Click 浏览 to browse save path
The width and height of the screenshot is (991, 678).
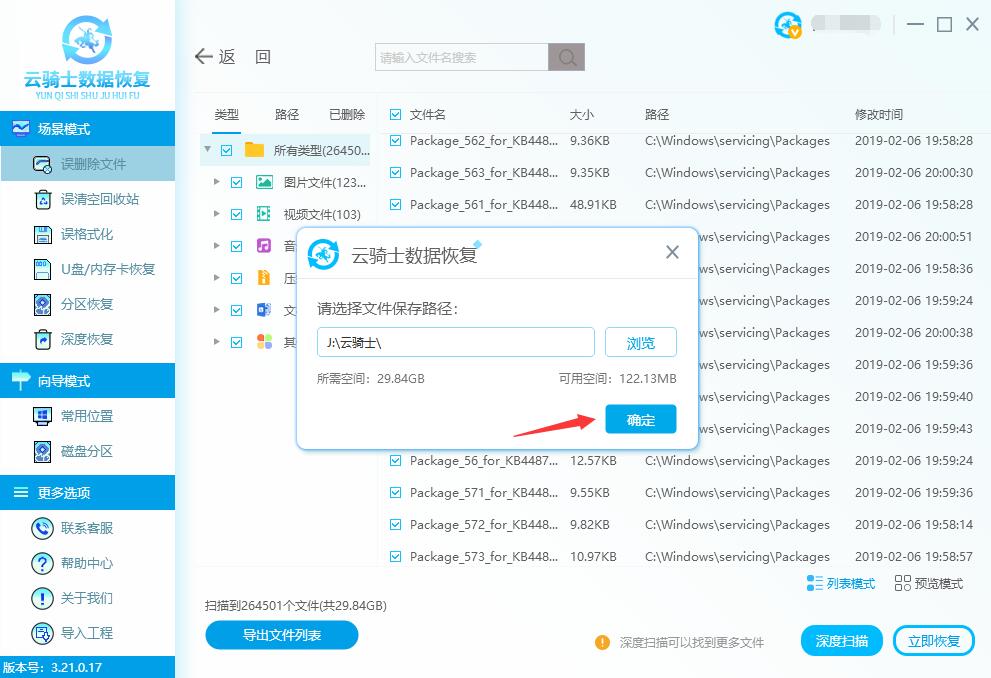641,342
